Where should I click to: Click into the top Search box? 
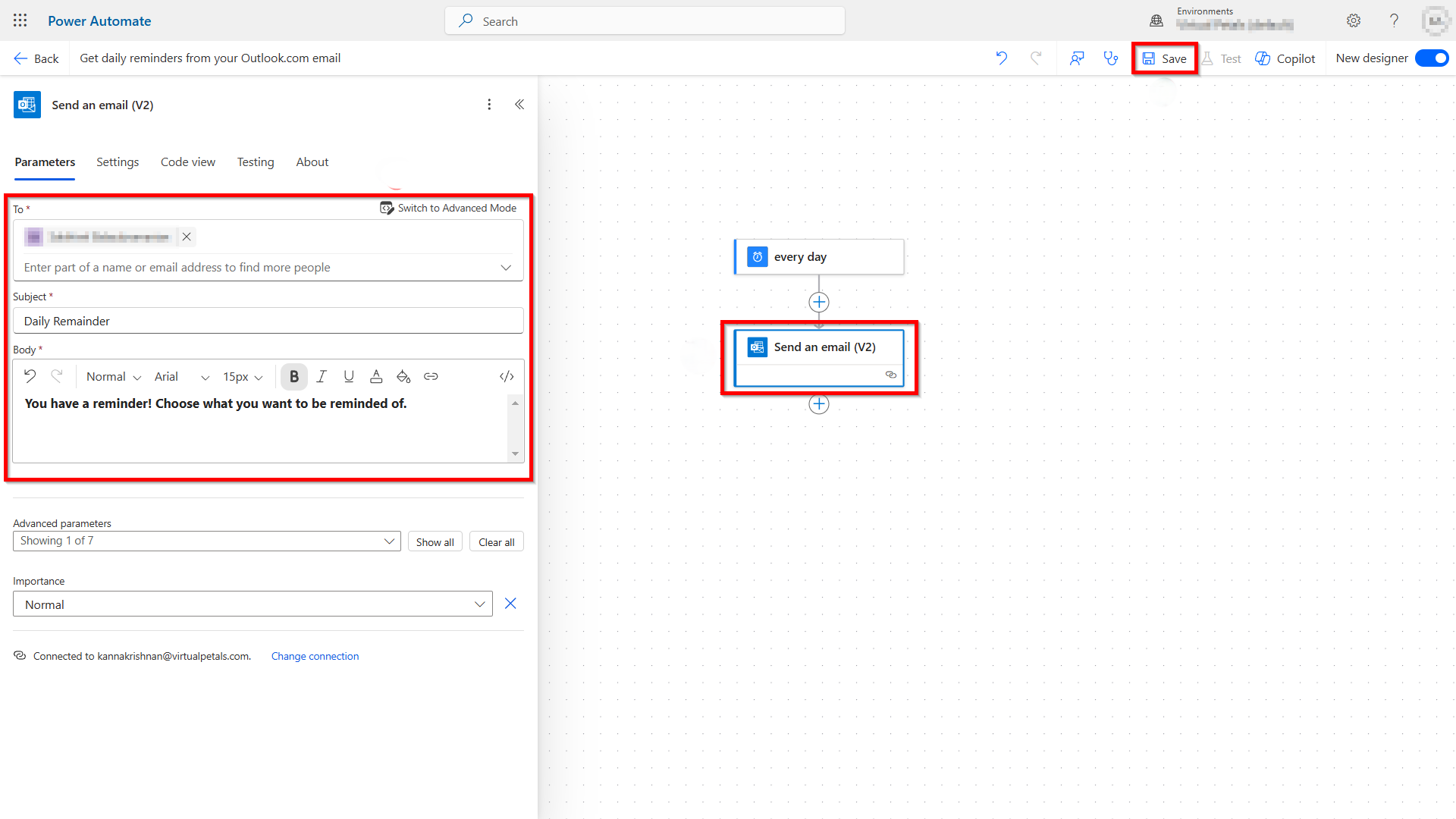coord(645,21)
